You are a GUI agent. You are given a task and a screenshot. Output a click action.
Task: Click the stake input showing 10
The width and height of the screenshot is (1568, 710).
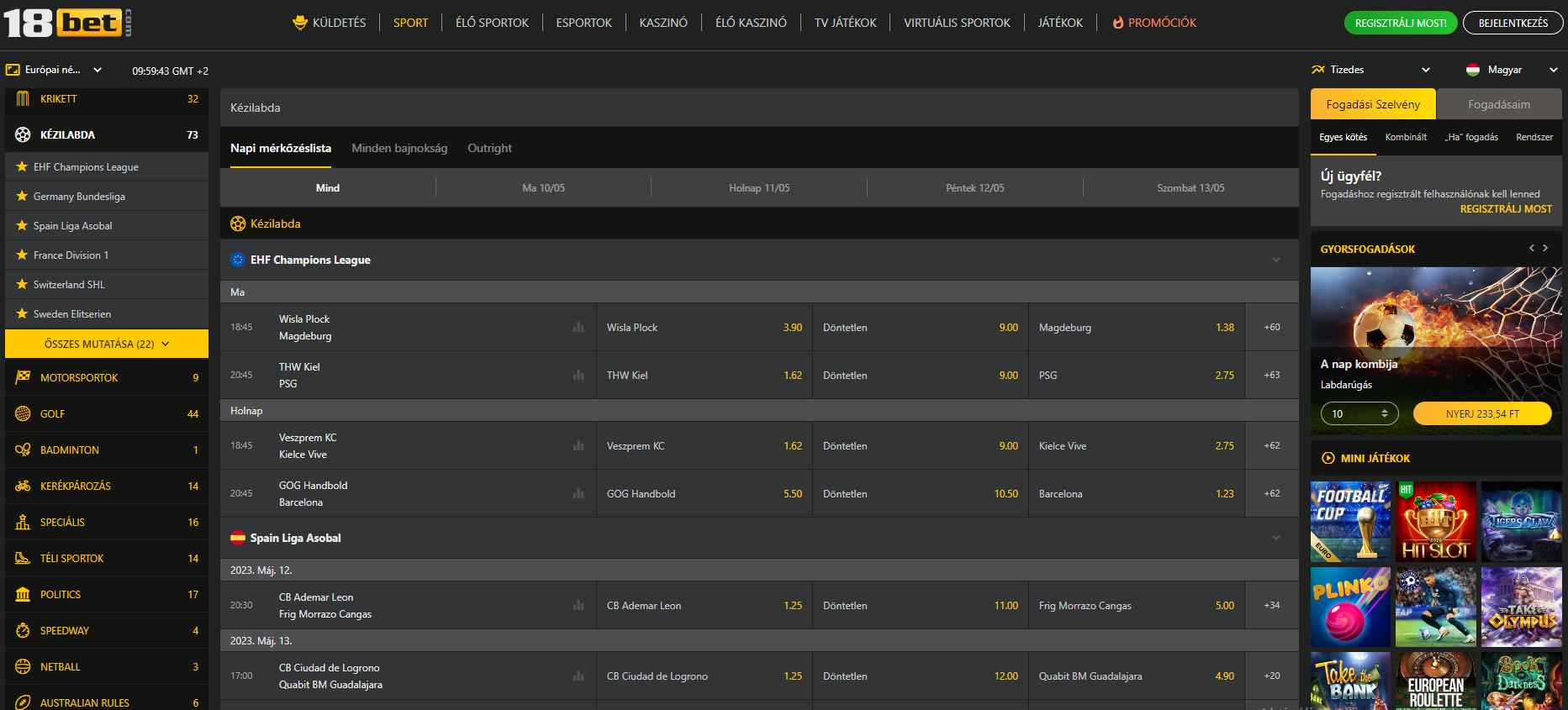pos(1359,414)
